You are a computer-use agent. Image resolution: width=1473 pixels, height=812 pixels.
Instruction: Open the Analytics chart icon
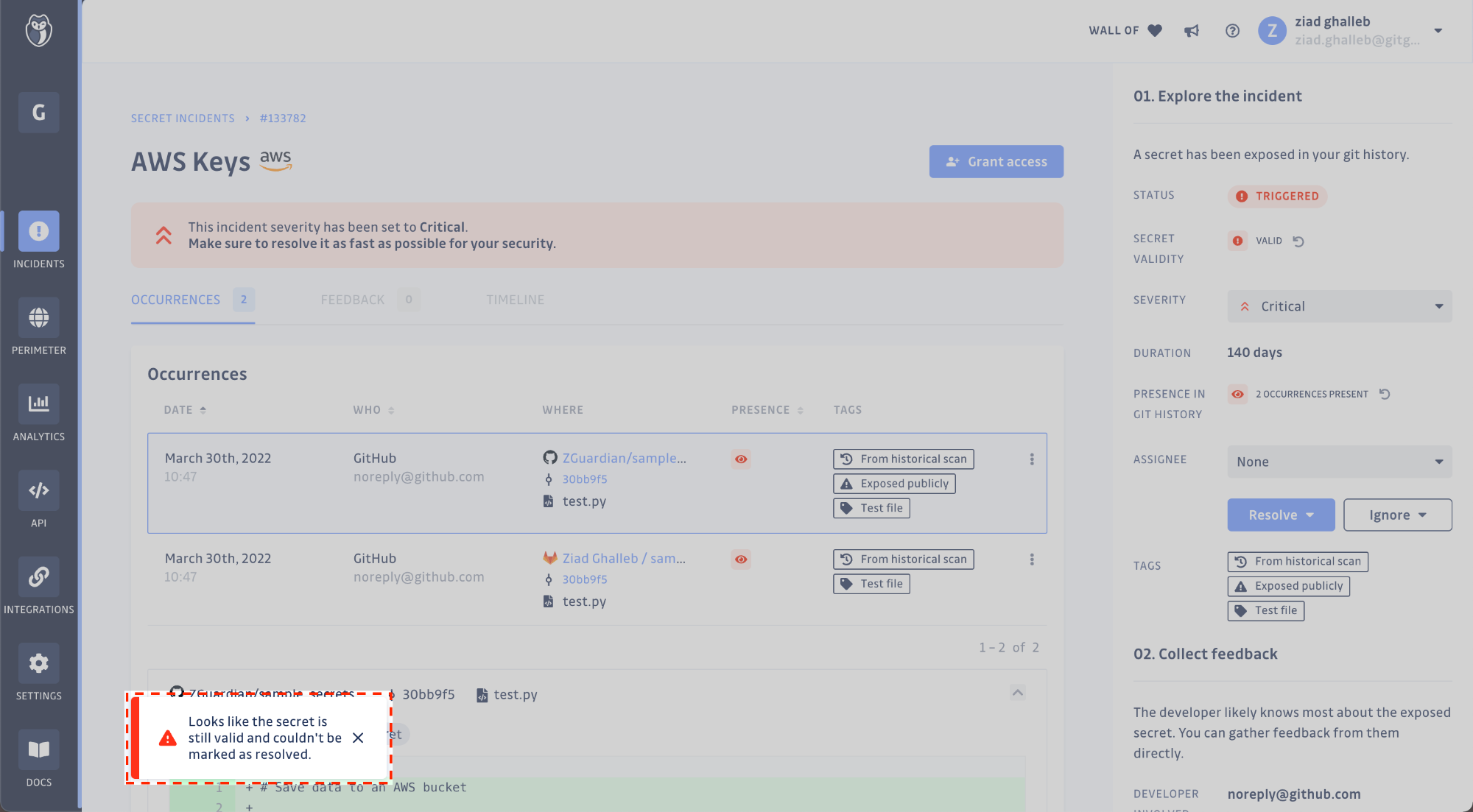click(39, 403)
